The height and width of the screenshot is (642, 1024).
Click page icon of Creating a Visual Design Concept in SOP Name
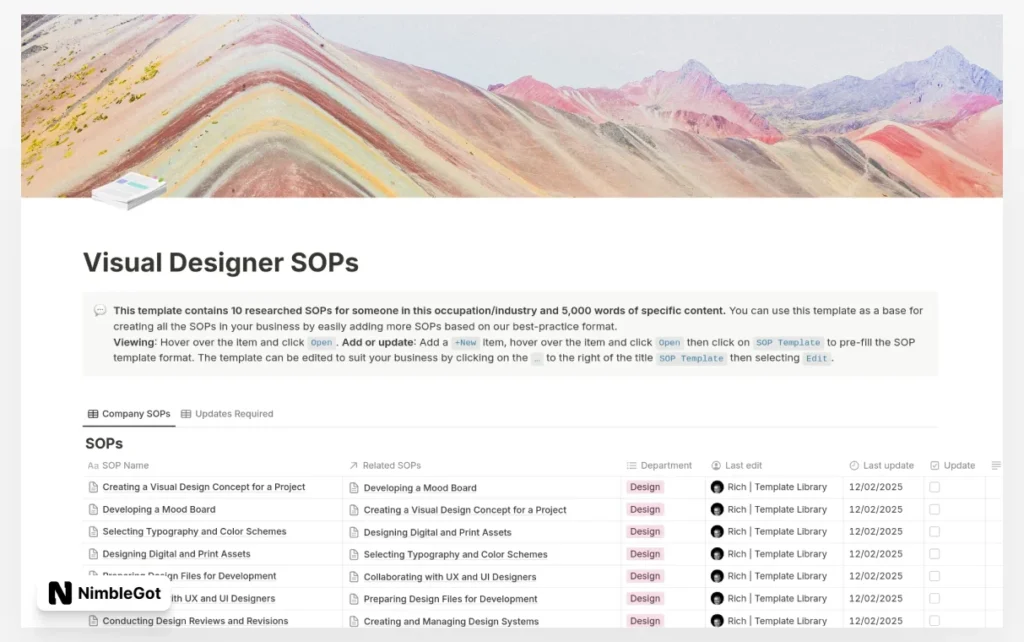pos(93,487)
